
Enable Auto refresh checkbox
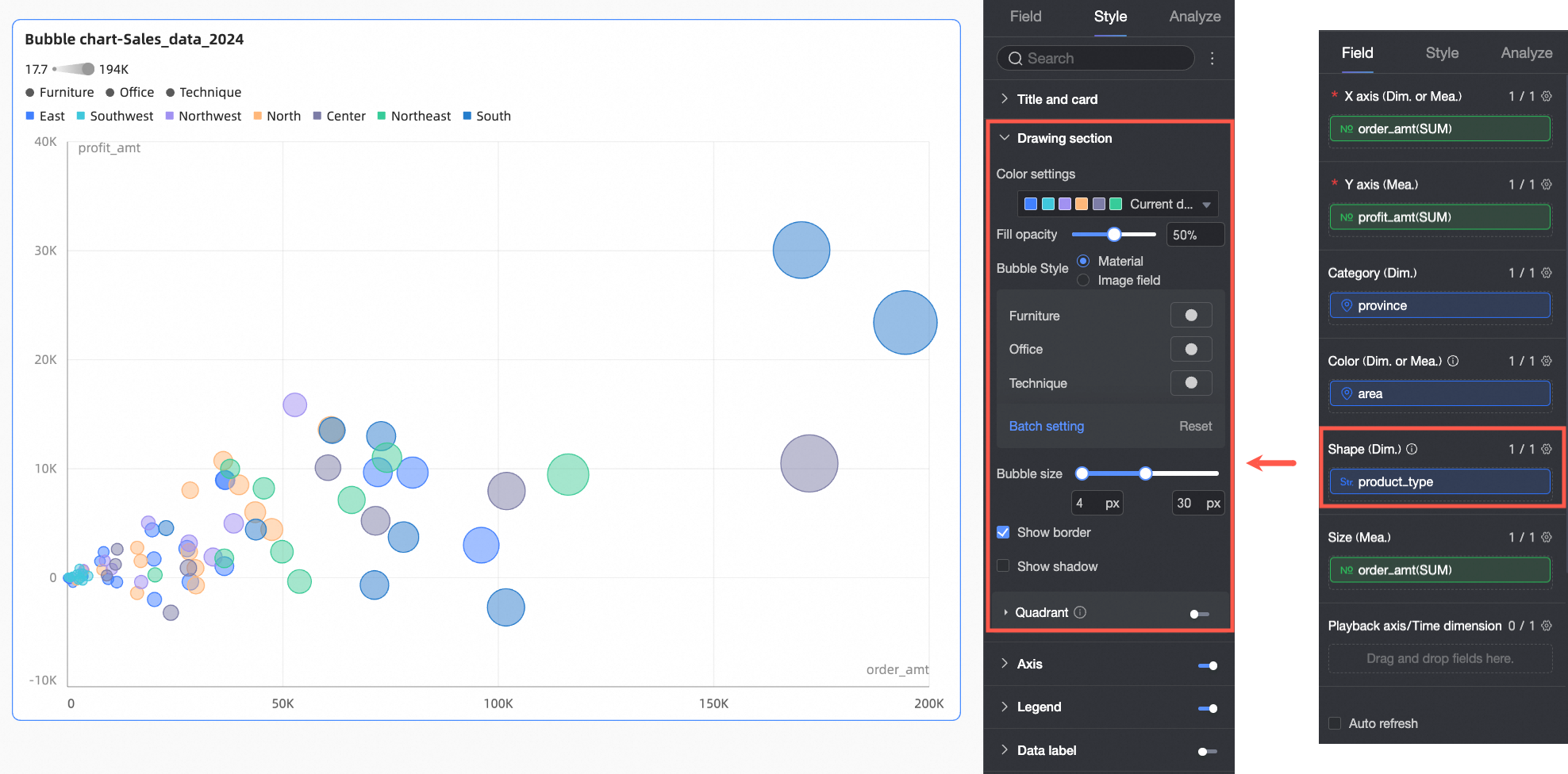pos(1335,723)
